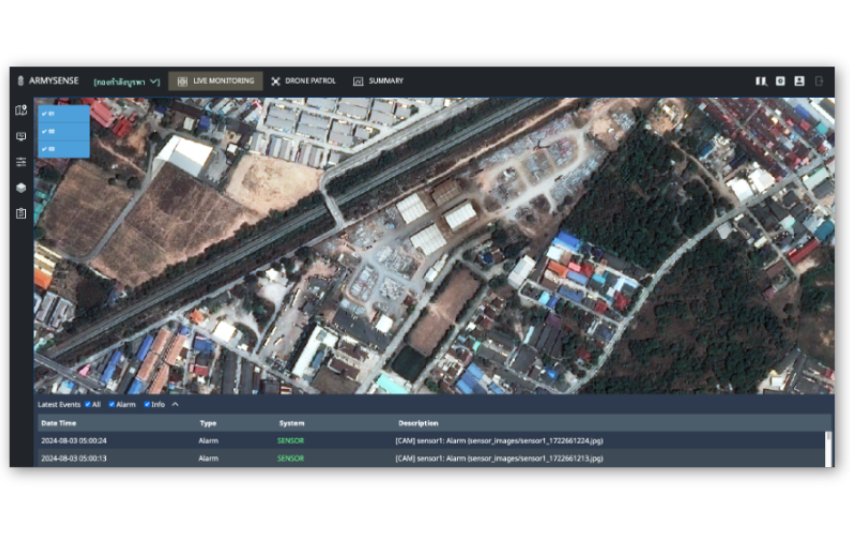Image resolution: width=850 pixels, height=540 pixels.
Task: Open the clipboard report icon in sidebar
Action: 21,214
